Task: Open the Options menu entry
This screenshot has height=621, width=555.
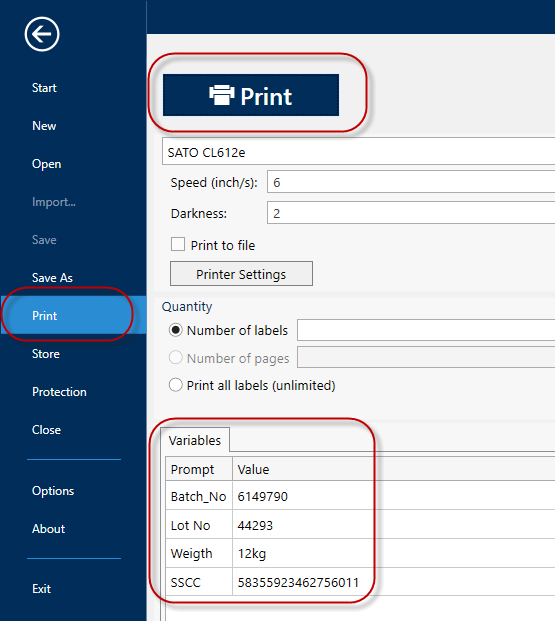Action: tap(53, 491)
